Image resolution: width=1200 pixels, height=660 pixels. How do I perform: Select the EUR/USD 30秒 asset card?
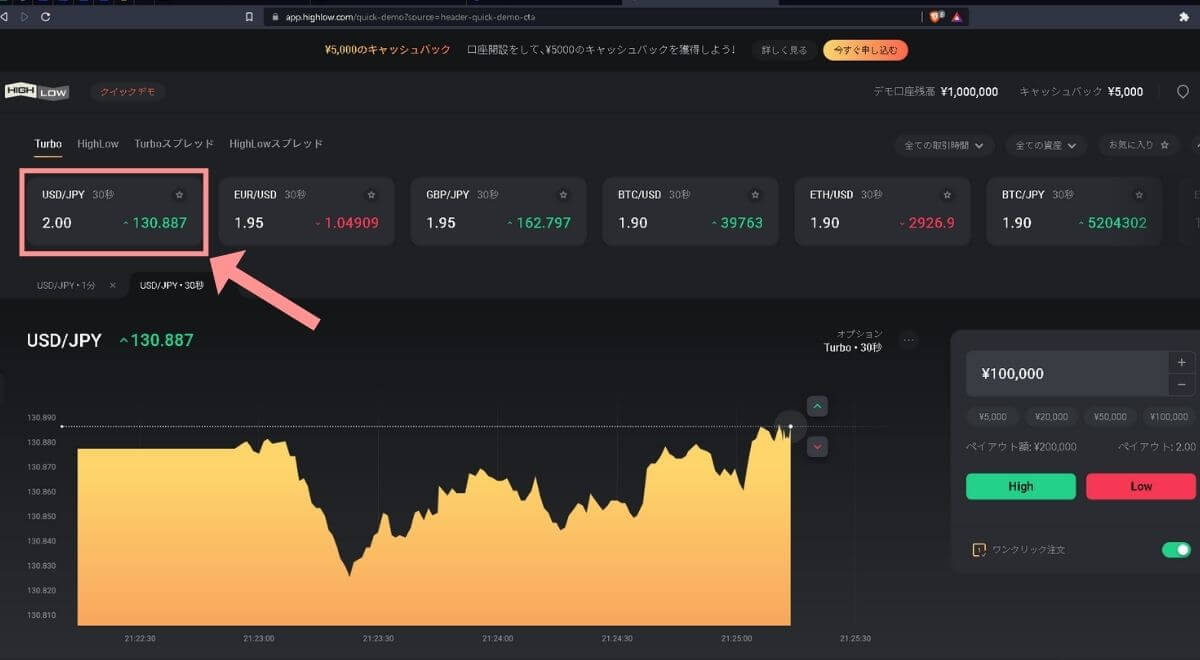coord(306,211)
